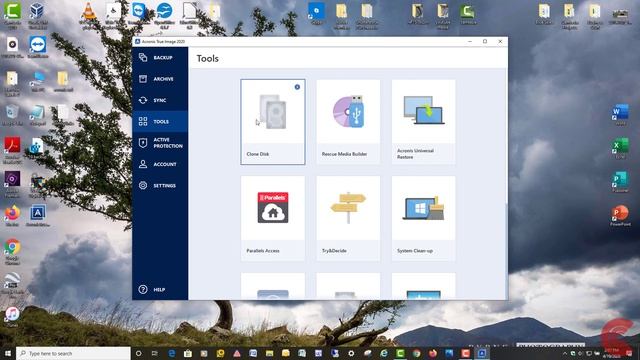Select the Recycle Bin desktop icon
Image resolution: width=640 pixels, height=360 pixels.
12,116
